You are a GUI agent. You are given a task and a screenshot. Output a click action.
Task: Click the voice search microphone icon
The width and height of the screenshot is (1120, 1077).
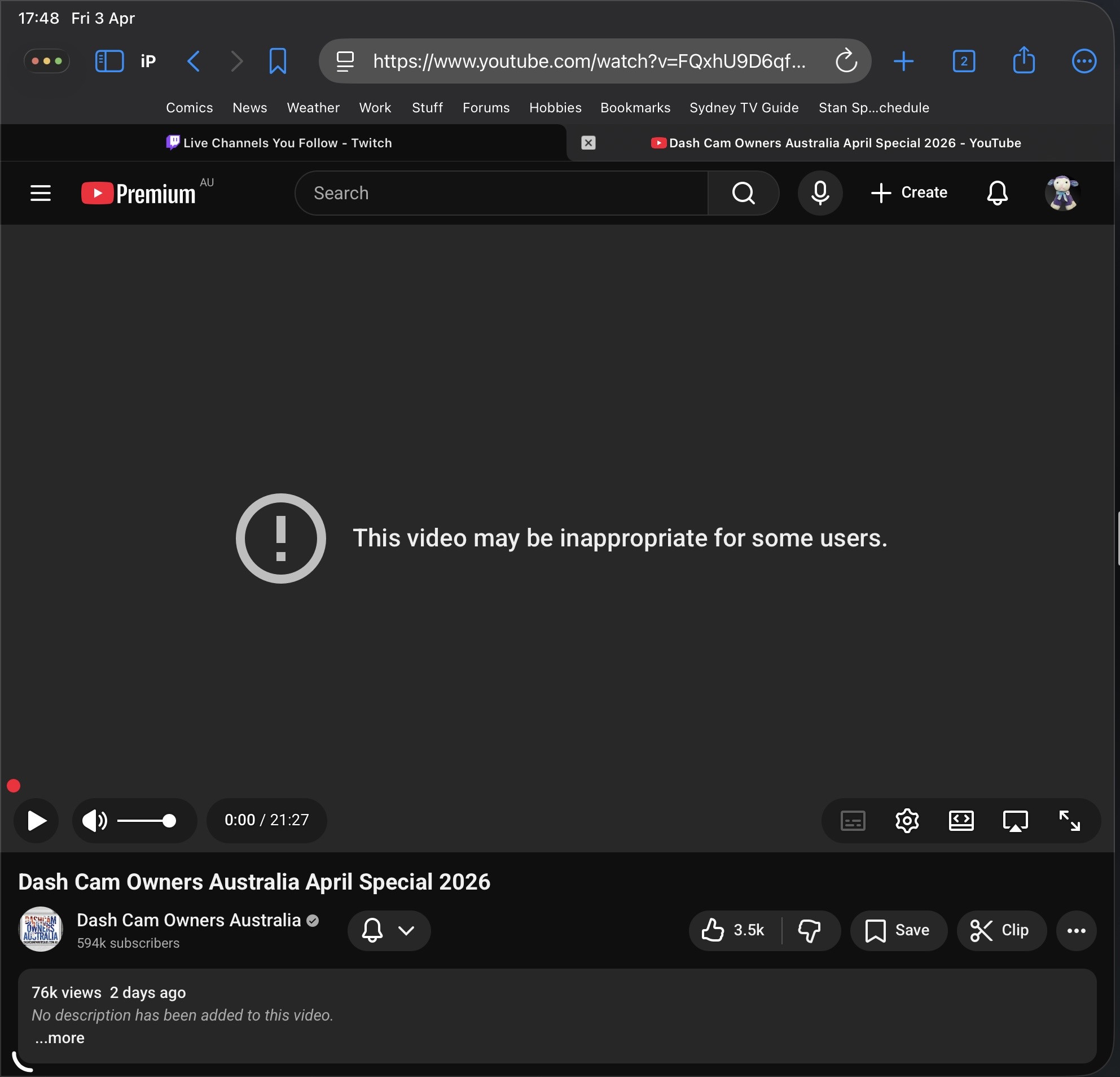click(820, 192)
